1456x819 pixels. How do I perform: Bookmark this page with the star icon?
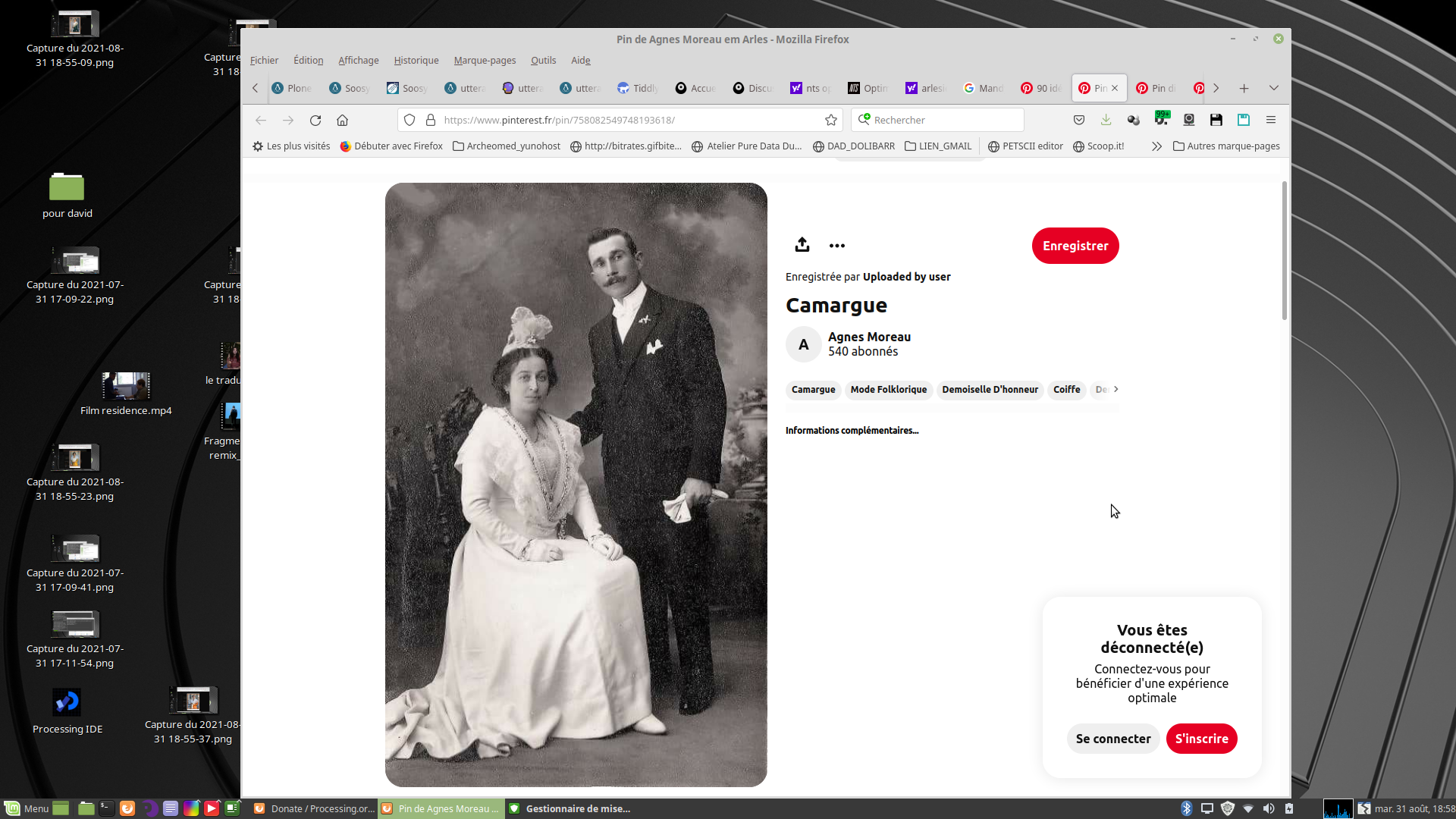(831, 120)
